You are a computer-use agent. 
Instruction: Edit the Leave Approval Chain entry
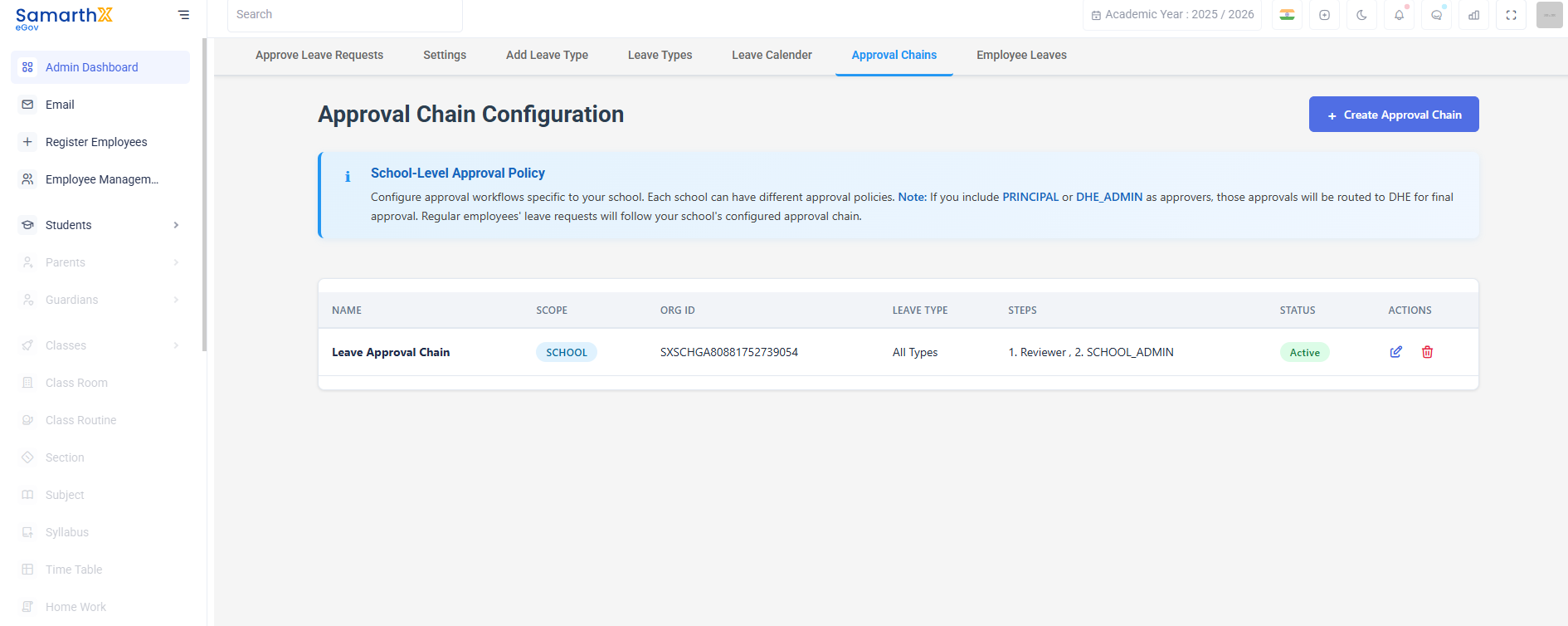[x=1396, y=352]
